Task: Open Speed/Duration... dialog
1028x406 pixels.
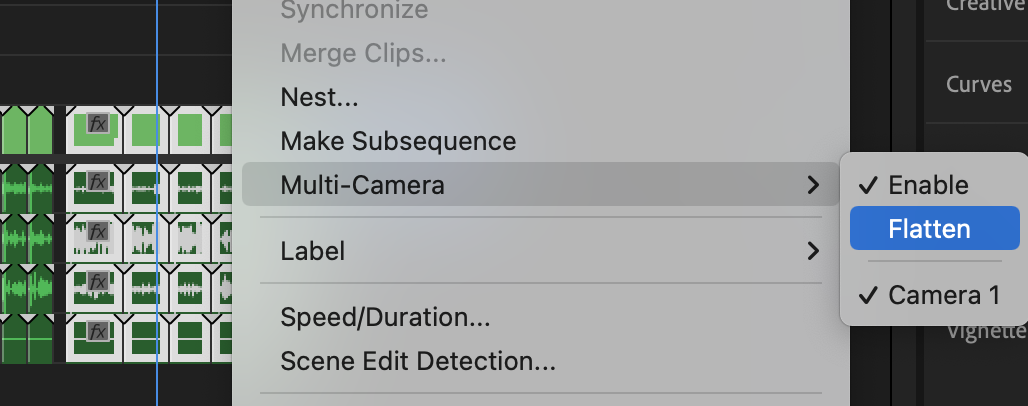Action: 385,317
